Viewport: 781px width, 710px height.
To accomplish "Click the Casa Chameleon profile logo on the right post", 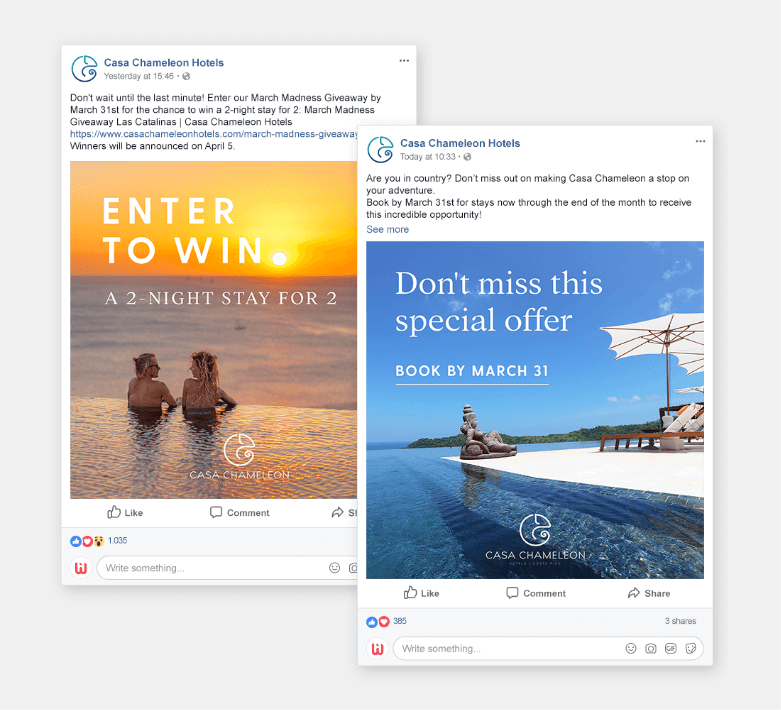I will 381,149.
